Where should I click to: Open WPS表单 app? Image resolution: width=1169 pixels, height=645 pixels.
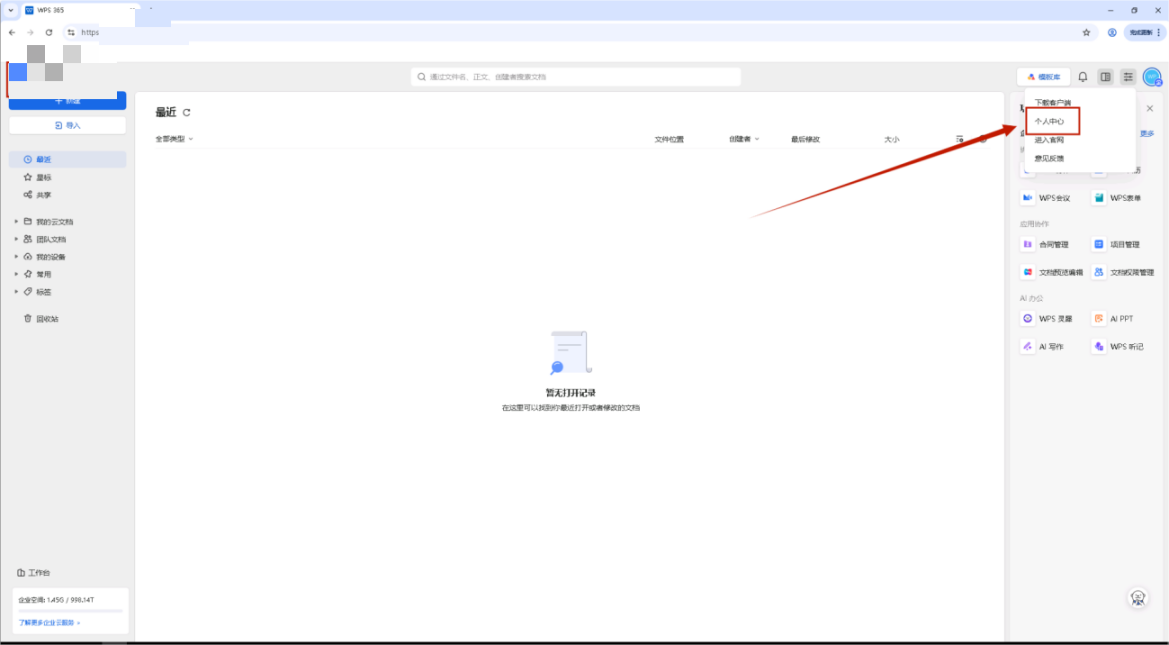pos(1118,198)
